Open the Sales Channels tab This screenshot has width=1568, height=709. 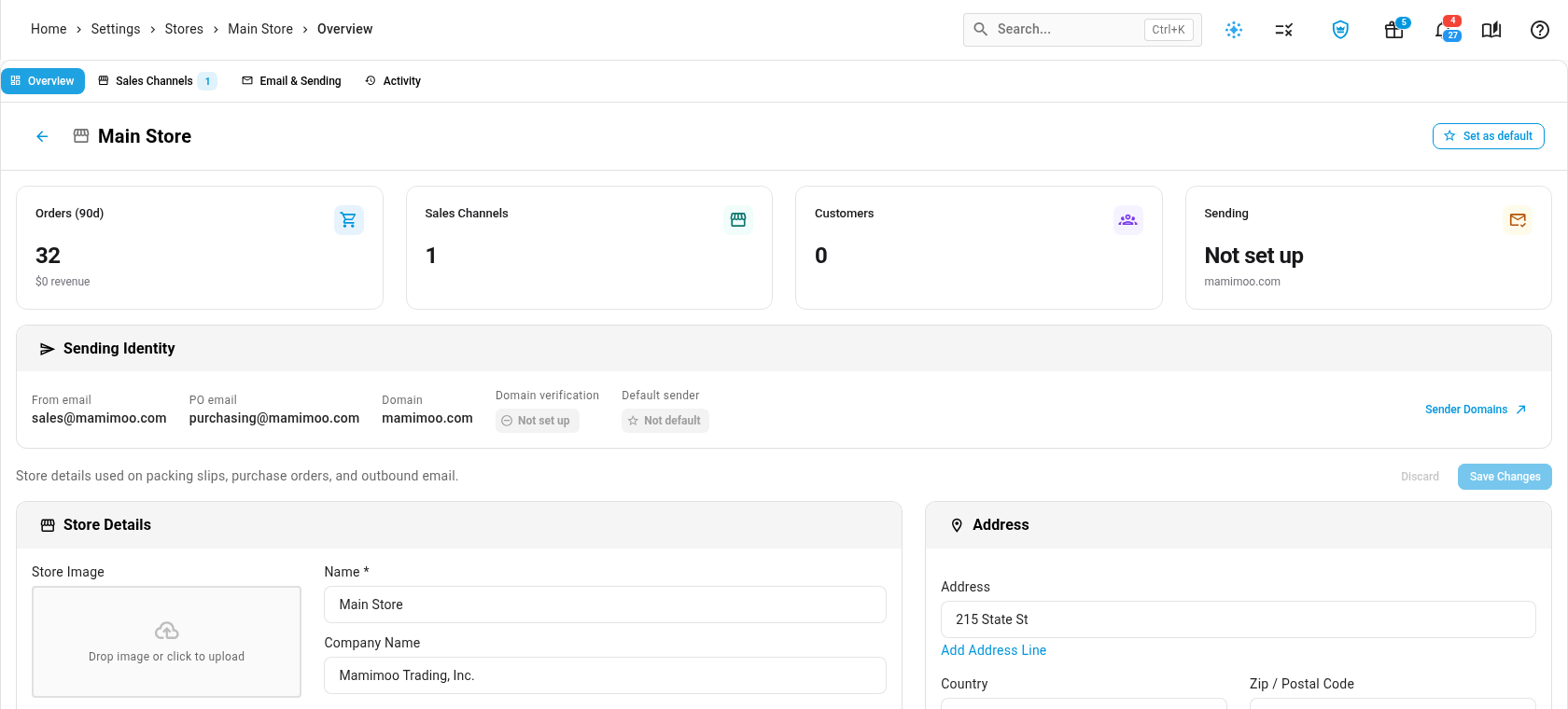(157, 81)
